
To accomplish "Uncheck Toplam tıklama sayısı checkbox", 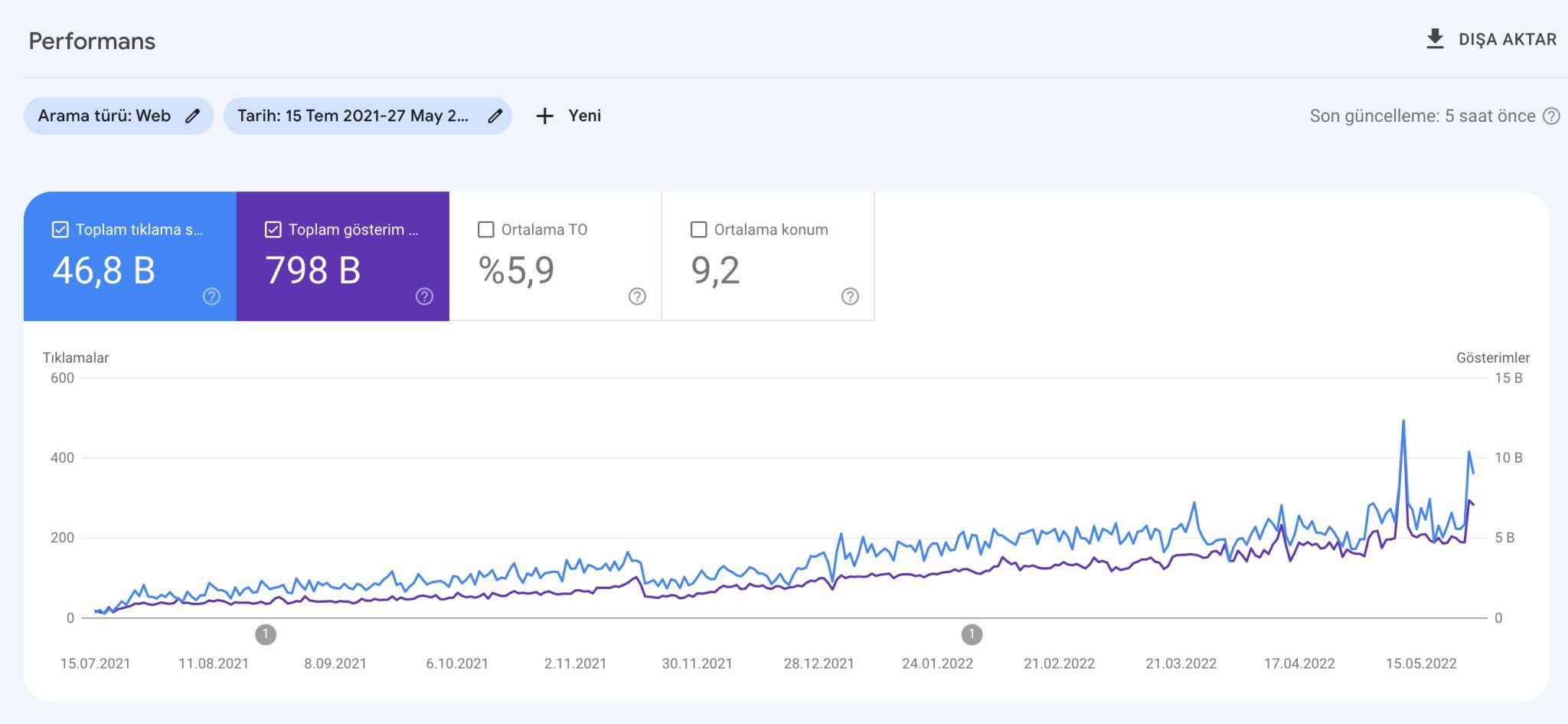I will pyautogui.click(x=60, y=229).
